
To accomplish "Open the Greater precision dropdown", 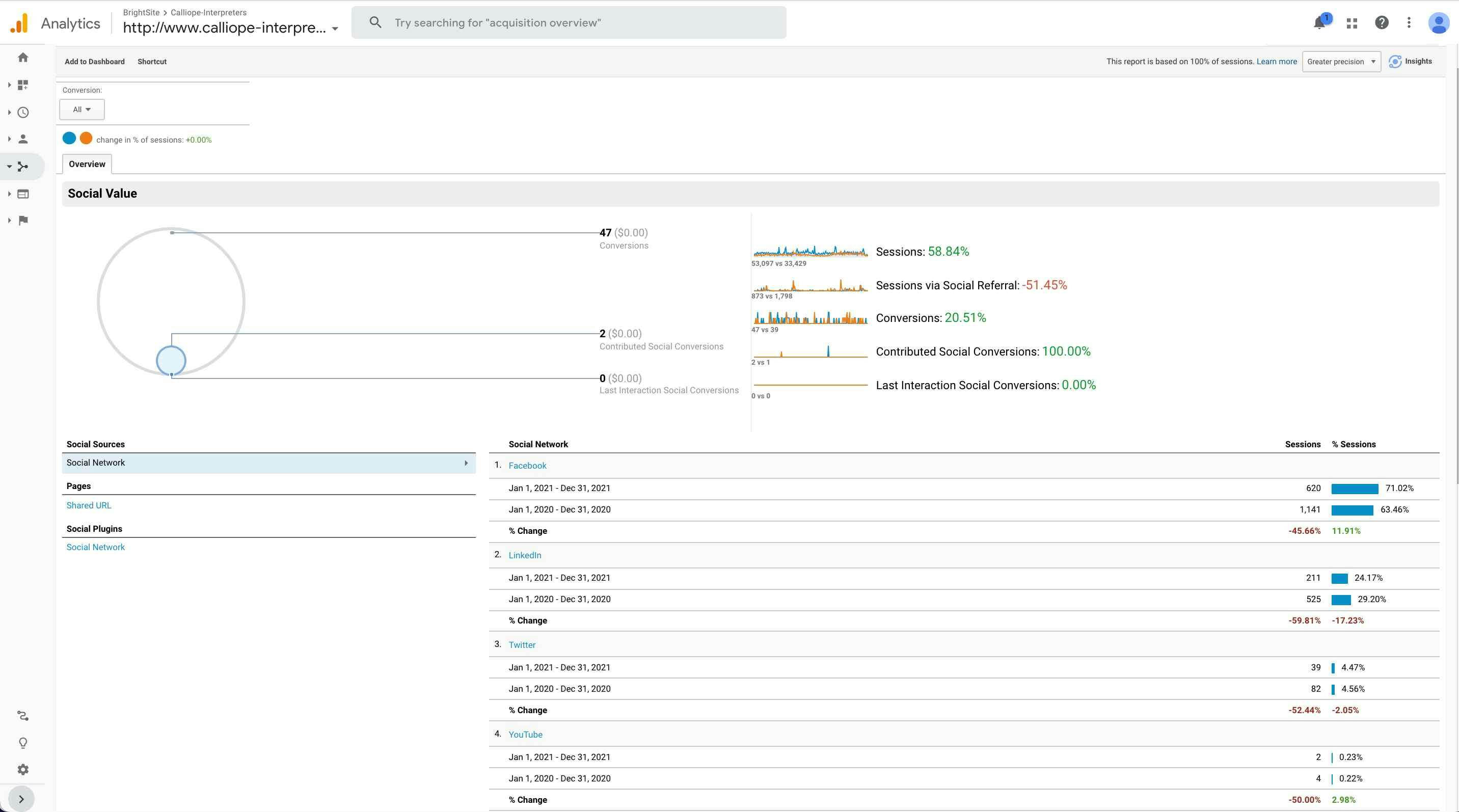I will click(1341, 62).
